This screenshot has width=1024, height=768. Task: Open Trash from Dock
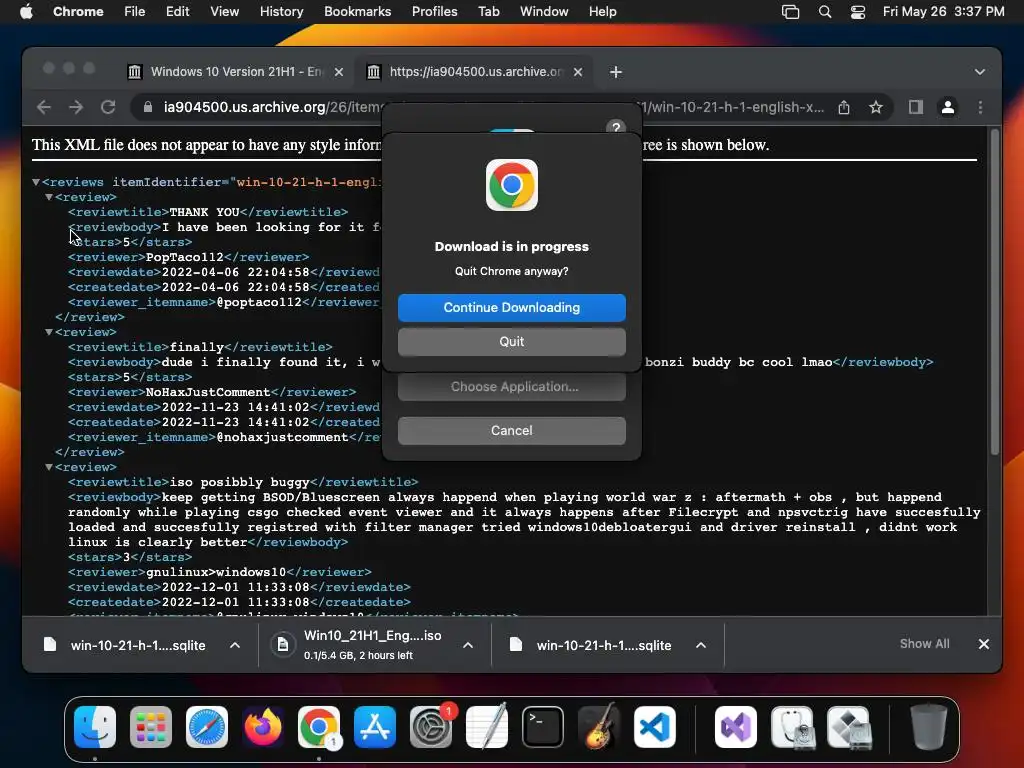click(x=929, y=727)
